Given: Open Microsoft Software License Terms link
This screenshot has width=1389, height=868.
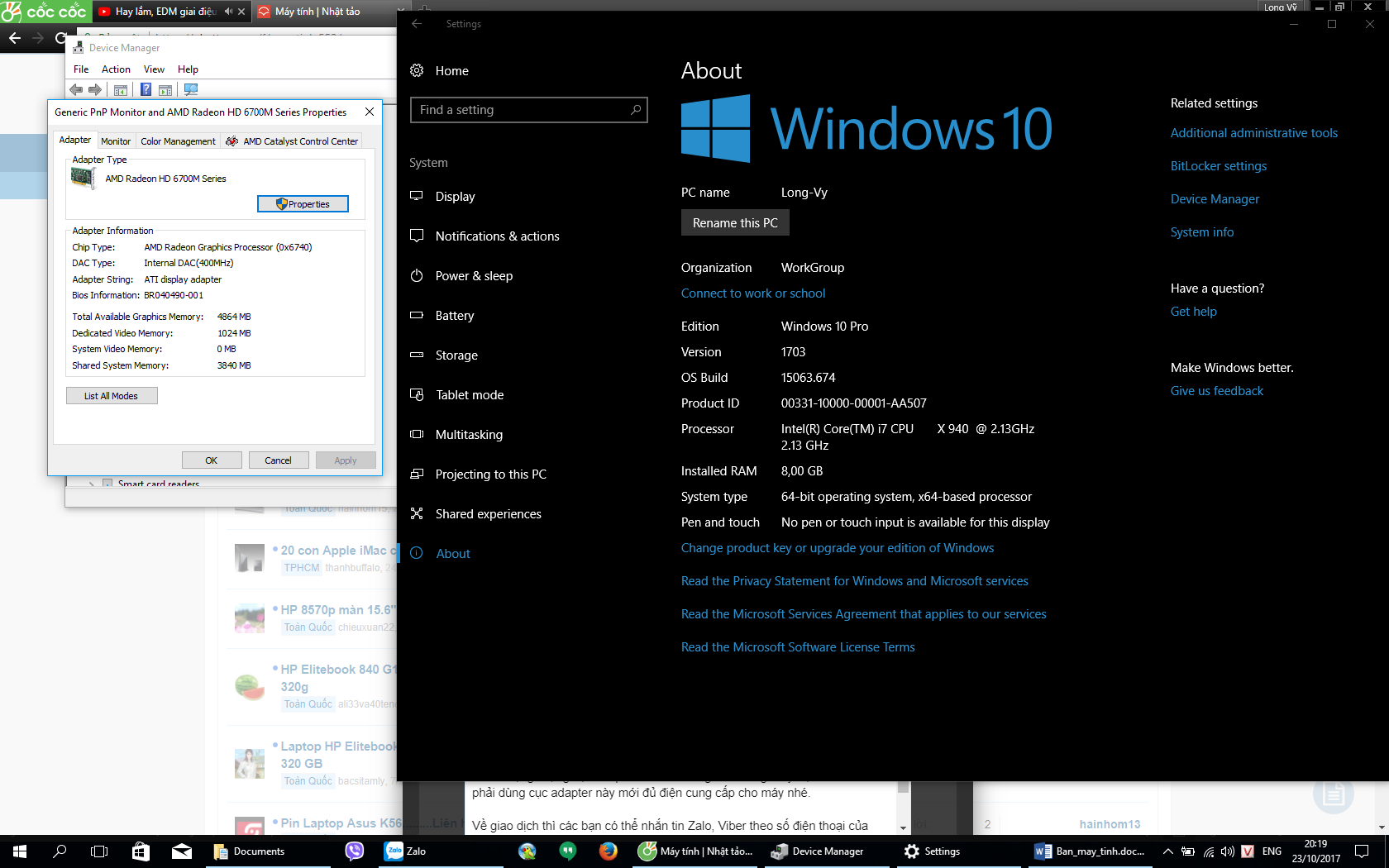Looking at the screenshot, I should (x=798, y=647).
